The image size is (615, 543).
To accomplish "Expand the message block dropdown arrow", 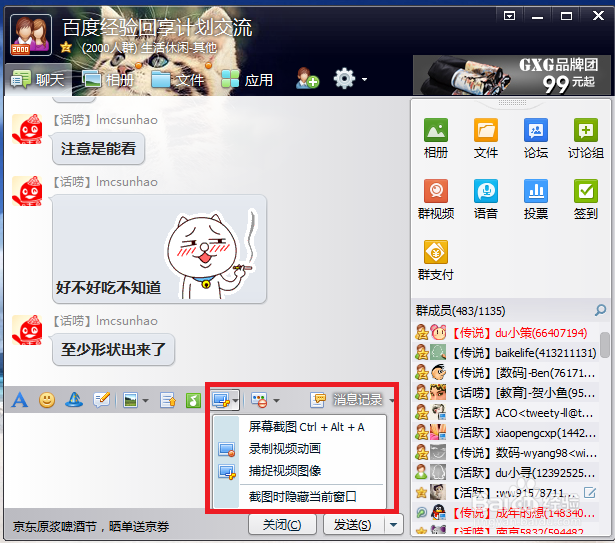I will [277, 401].
